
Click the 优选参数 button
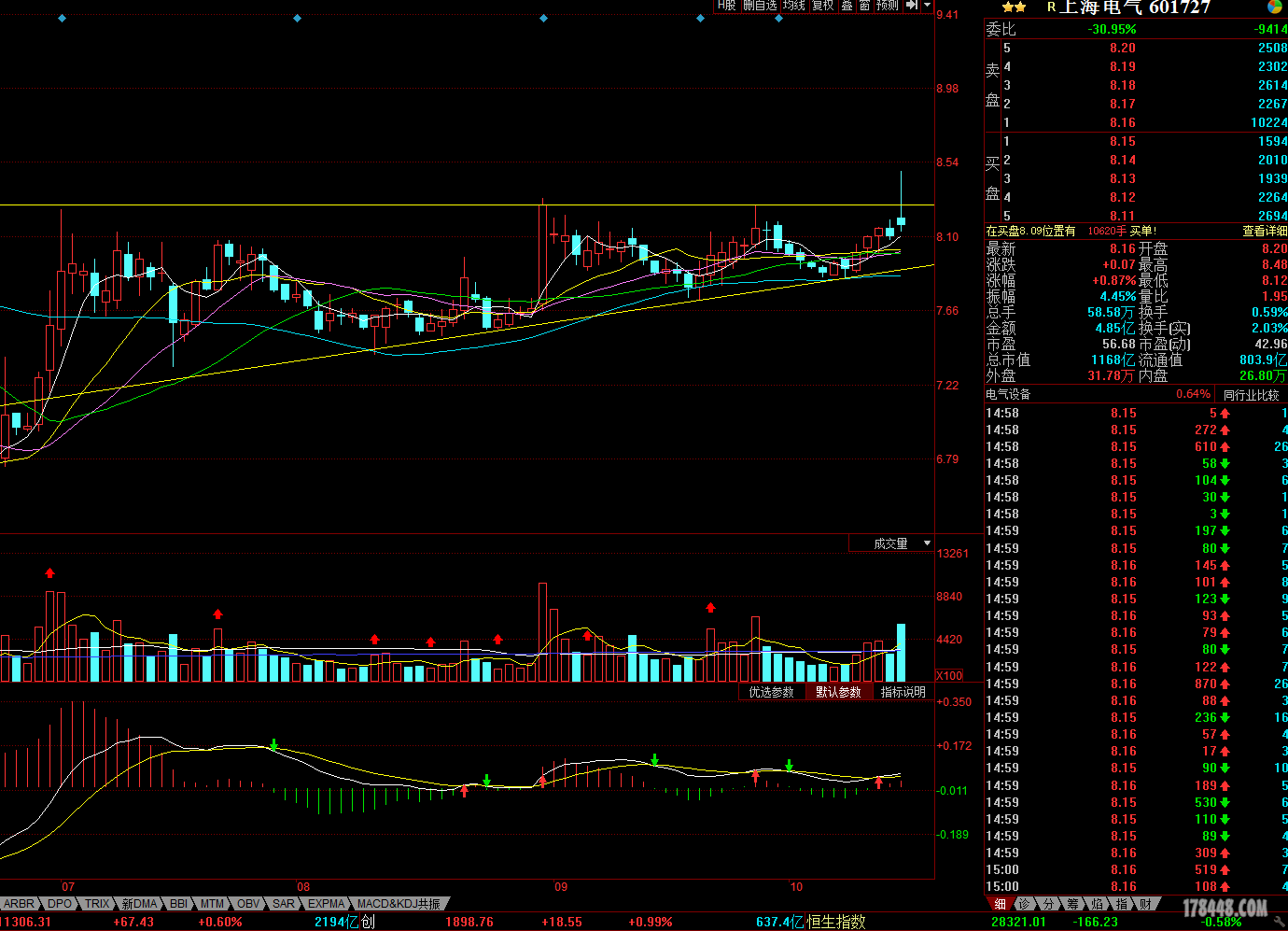[x=771, y=692]
